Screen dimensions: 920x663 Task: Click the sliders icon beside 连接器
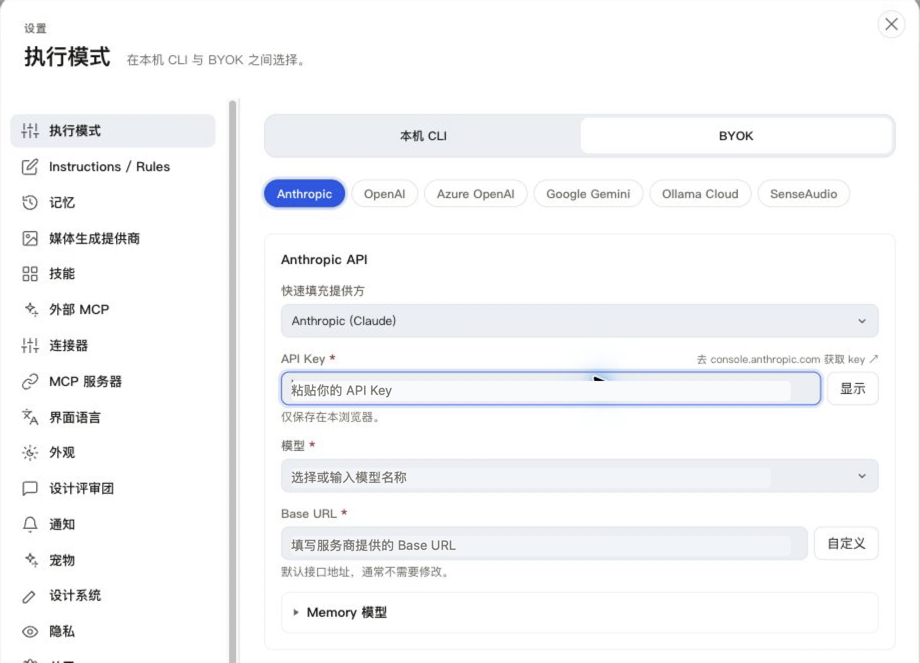click(x=30, y=346)
